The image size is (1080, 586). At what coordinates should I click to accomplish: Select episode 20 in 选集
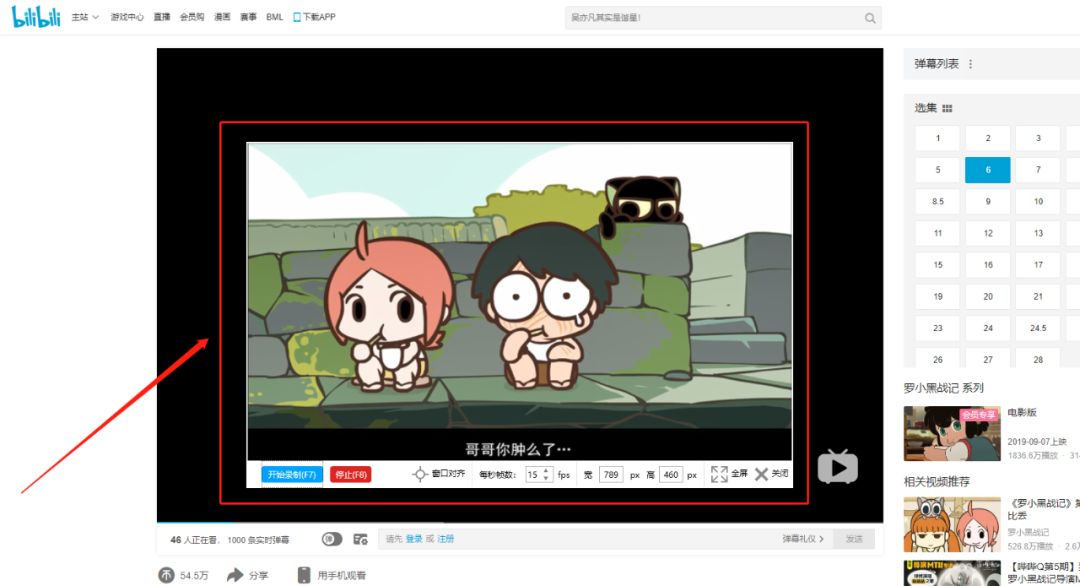[x=988, y=297]
